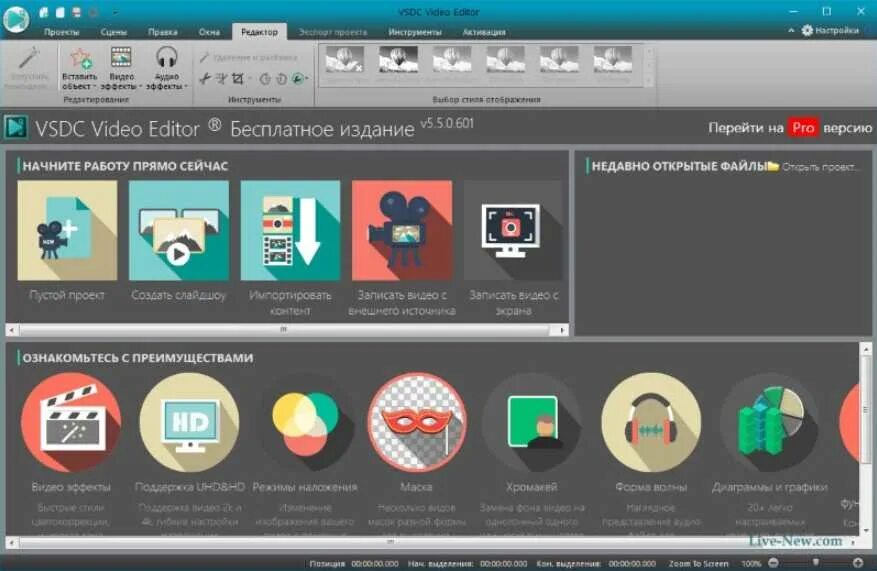Open the Маска feature icon
877x571 pixels.
(417, 422)
